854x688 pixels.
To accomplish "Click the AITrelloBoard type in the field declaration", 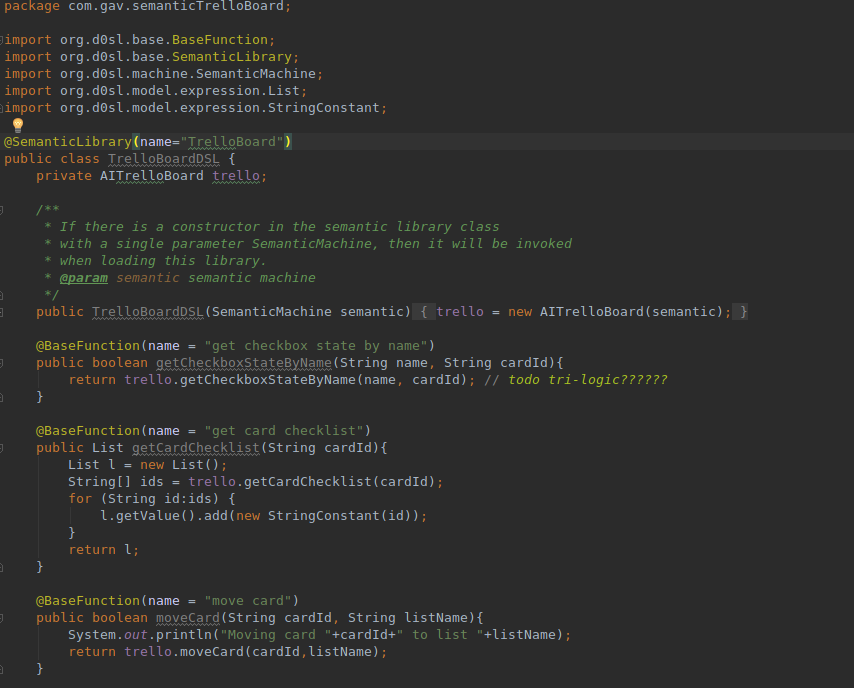I will point(151,176).
